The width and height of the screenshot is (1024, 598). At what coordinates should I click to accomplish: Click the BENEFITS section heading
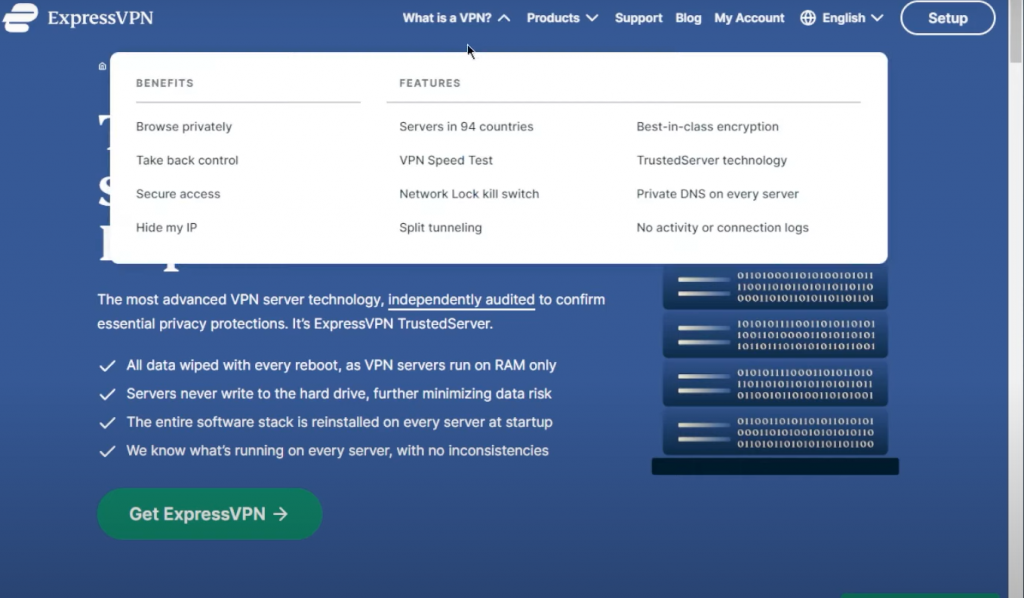pyautogui.click(x=165, y=83)
